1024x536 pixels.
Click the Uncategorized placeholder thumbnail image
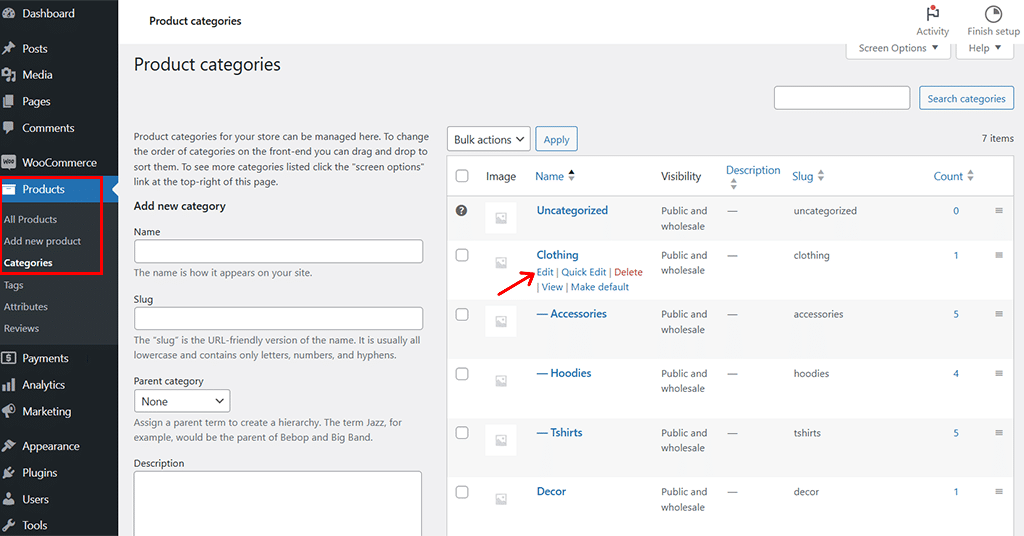tap(501, 218)
